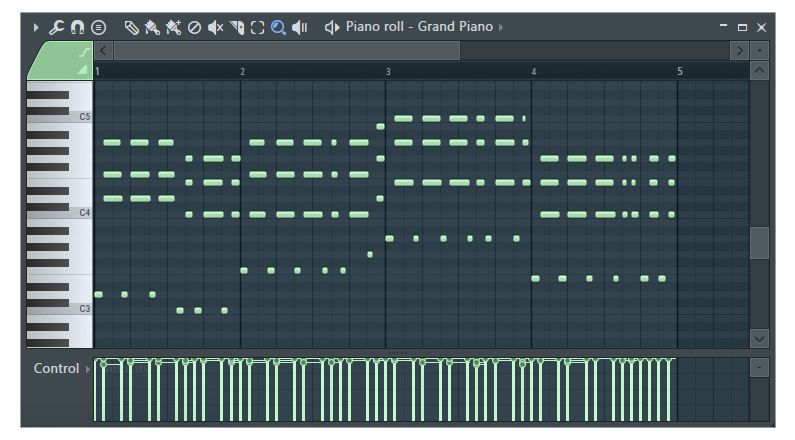This screenshot has height=440, width=795.
Task: Click bar 3 marker on the timeline
Action: (389, 72)
